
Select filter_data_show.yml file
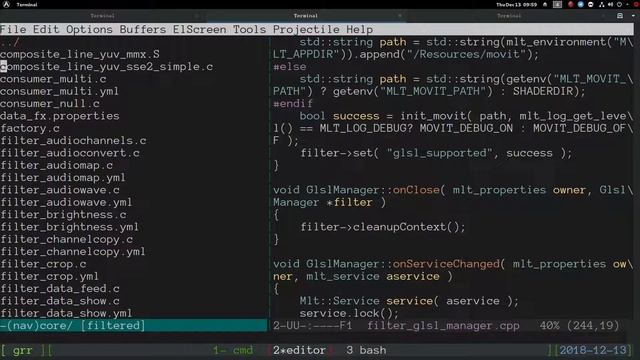coord(66,313)
